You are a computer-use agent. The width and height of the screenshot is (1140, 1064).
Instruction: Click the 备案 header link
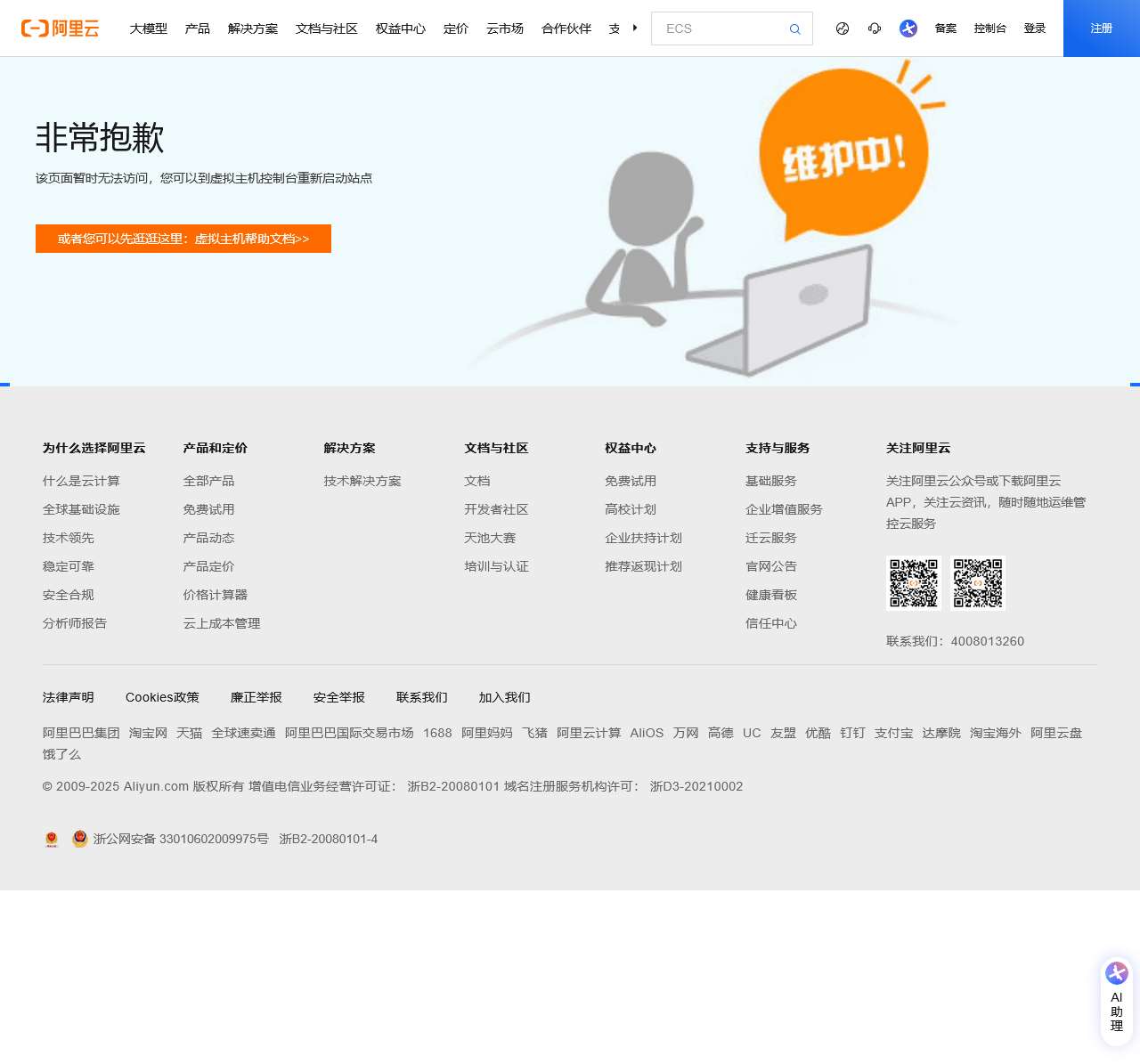946,28
